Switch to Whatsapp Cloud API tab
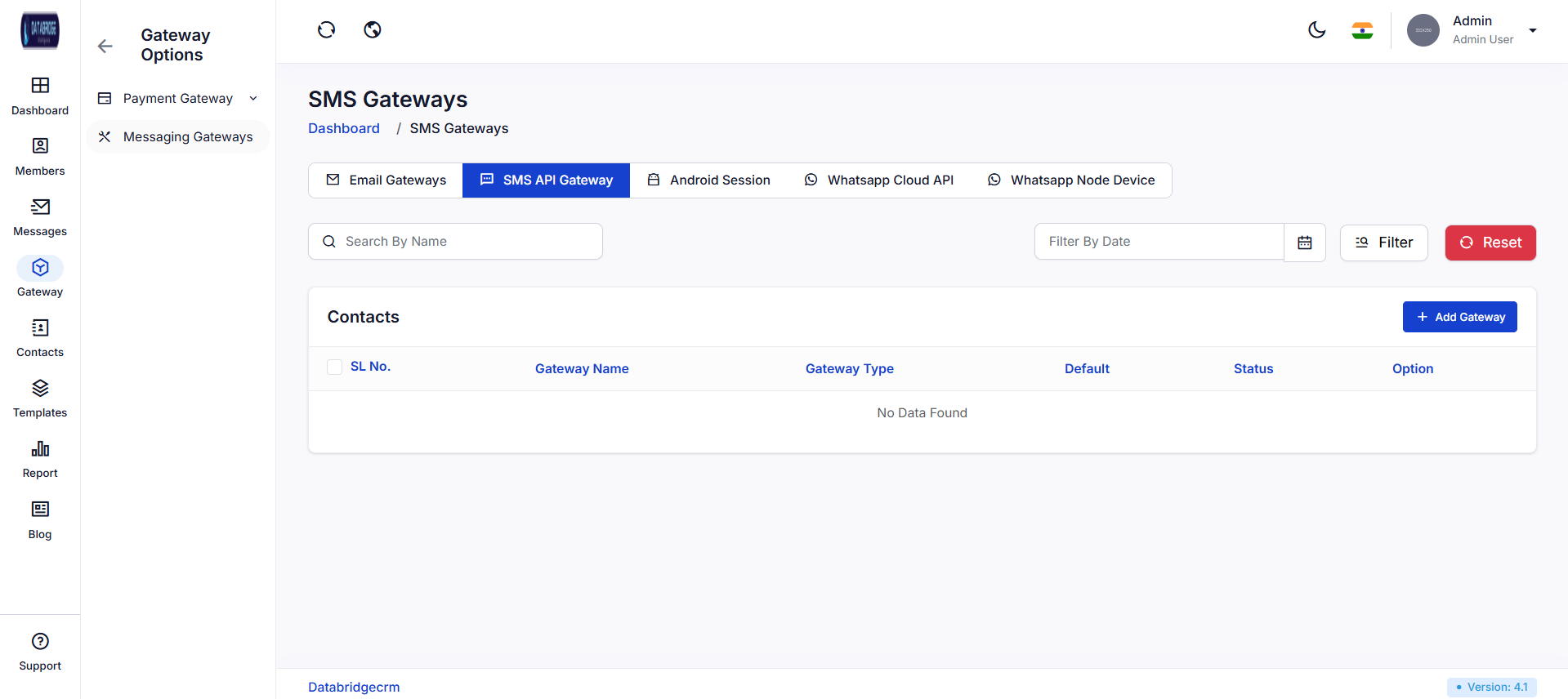1568x699 pixels. click(x=879, y=180)
